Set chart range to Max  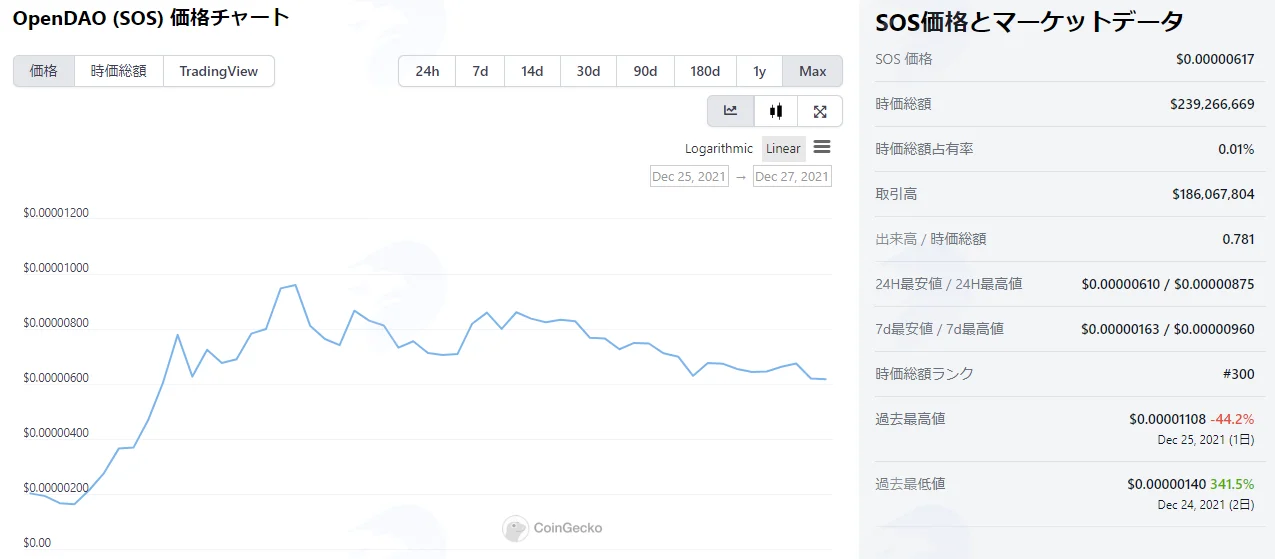(813, 71)
